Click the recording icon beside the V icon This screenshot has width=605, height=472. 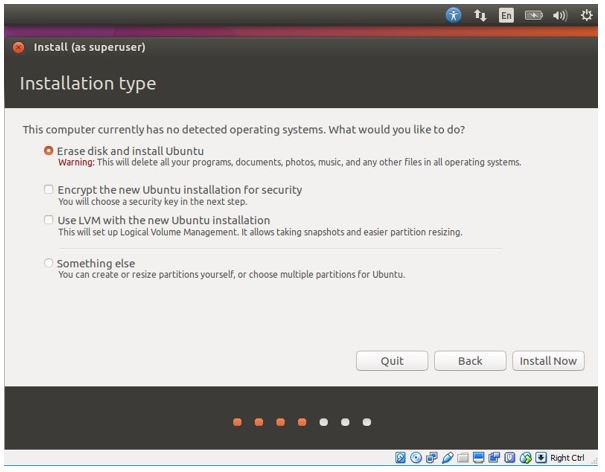coord(494,458)
